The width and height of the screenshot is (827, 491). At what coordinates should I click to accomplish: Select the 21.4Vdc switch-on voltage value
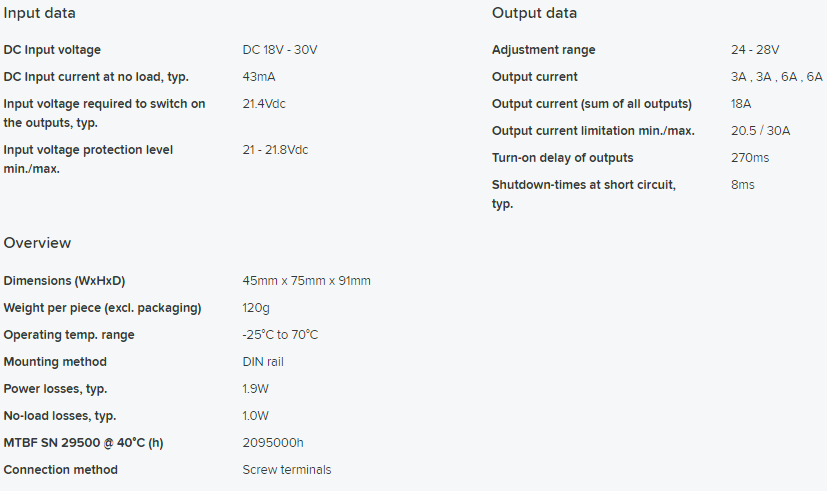coord(264,104)
